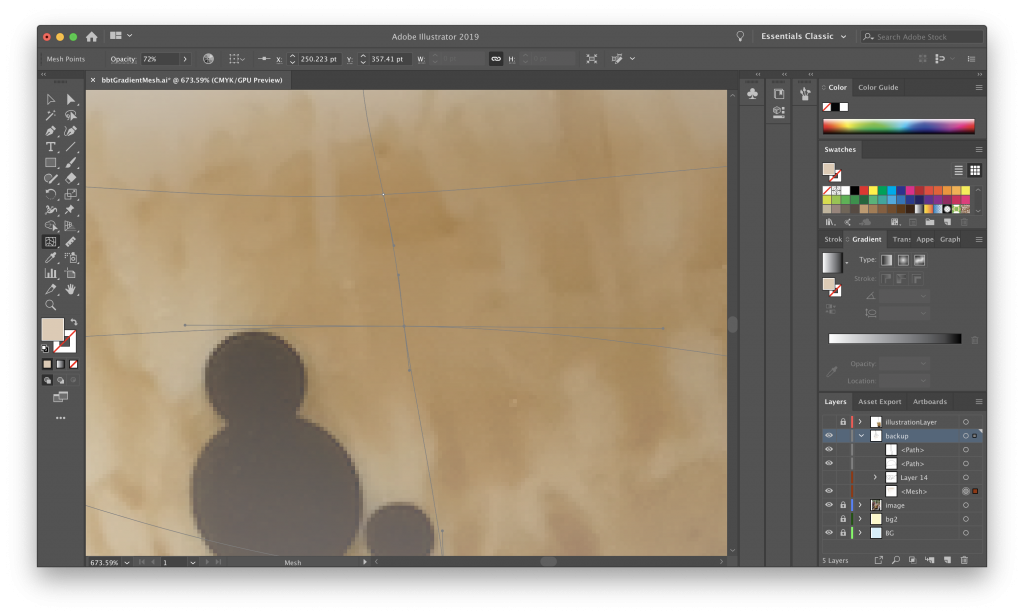Unlock the image layer
This screenshot has height=616, width=1024.
pos(842,505)
